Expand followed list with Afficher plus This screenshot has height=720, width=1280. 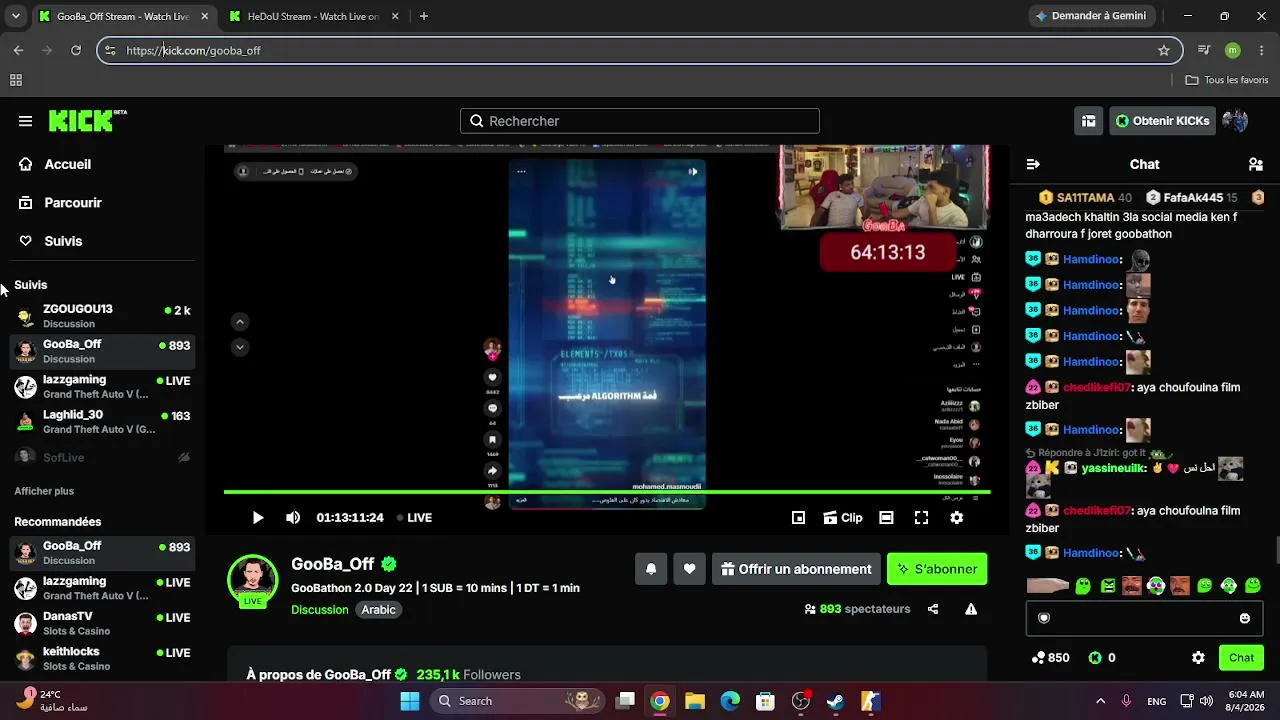point(44,491)
